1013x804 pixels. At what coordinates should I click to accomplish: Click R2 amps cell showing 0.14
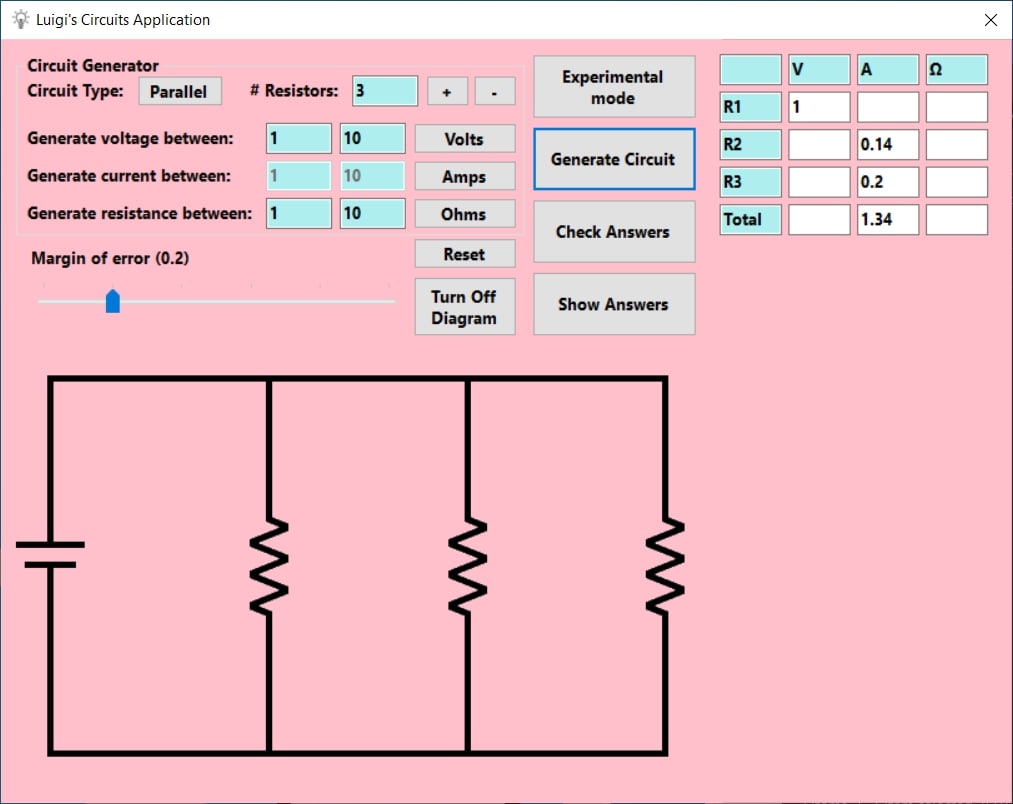tap(888, 144)
